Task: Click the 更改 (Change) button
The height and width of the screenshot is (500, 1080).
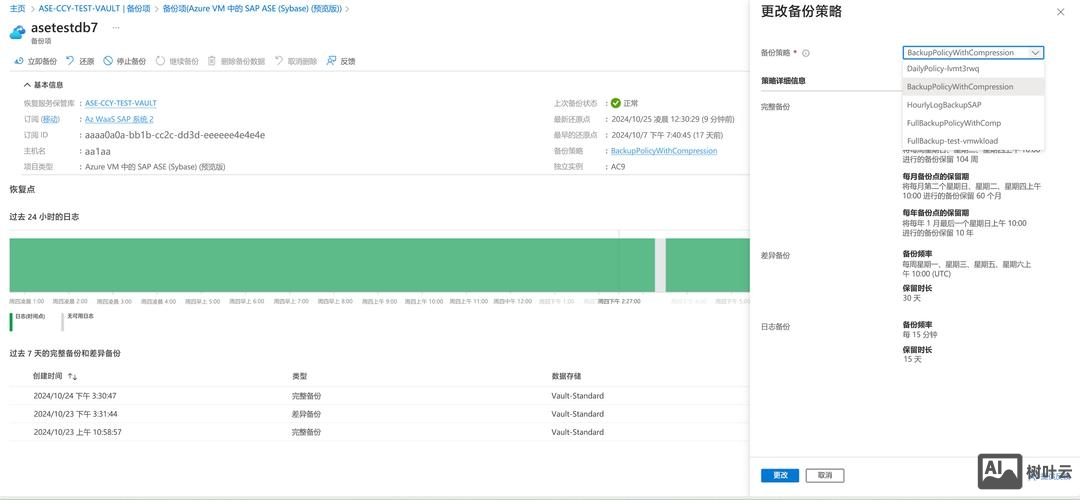Action: point(780,475)
